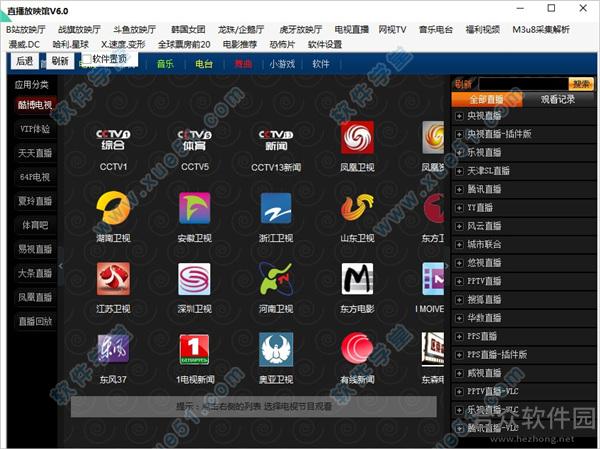Open the B站放映厅 menu
The height and width of the screenshot is (449, 600).
tap(26, 29)
